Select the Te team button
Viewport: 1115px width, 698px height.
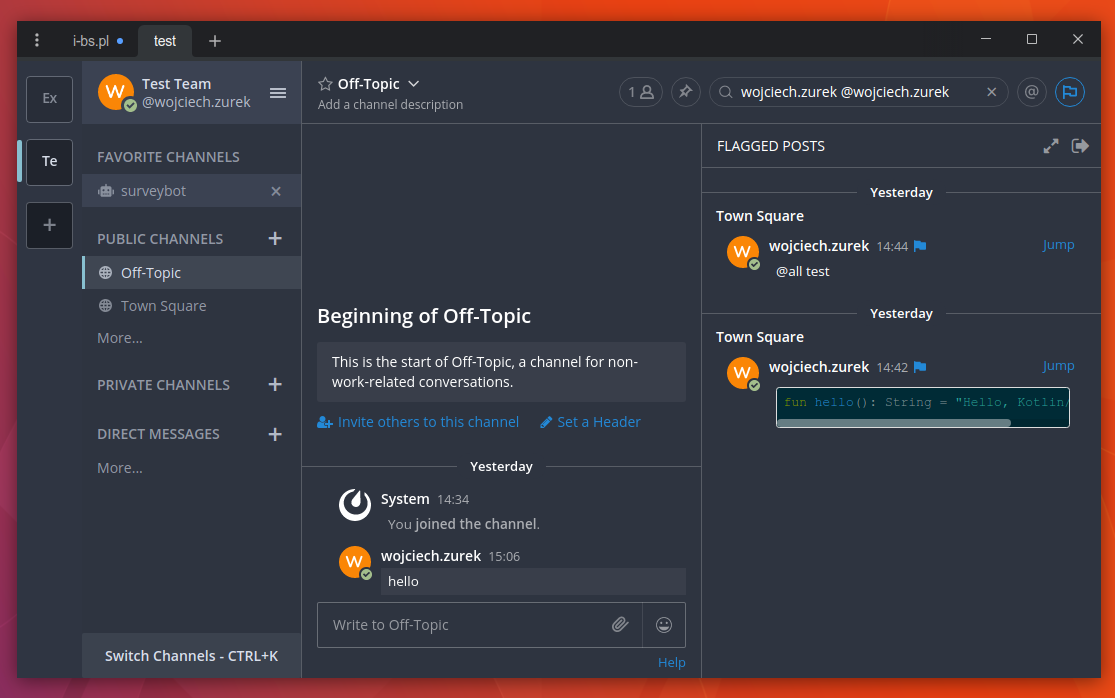pos(49,162)
